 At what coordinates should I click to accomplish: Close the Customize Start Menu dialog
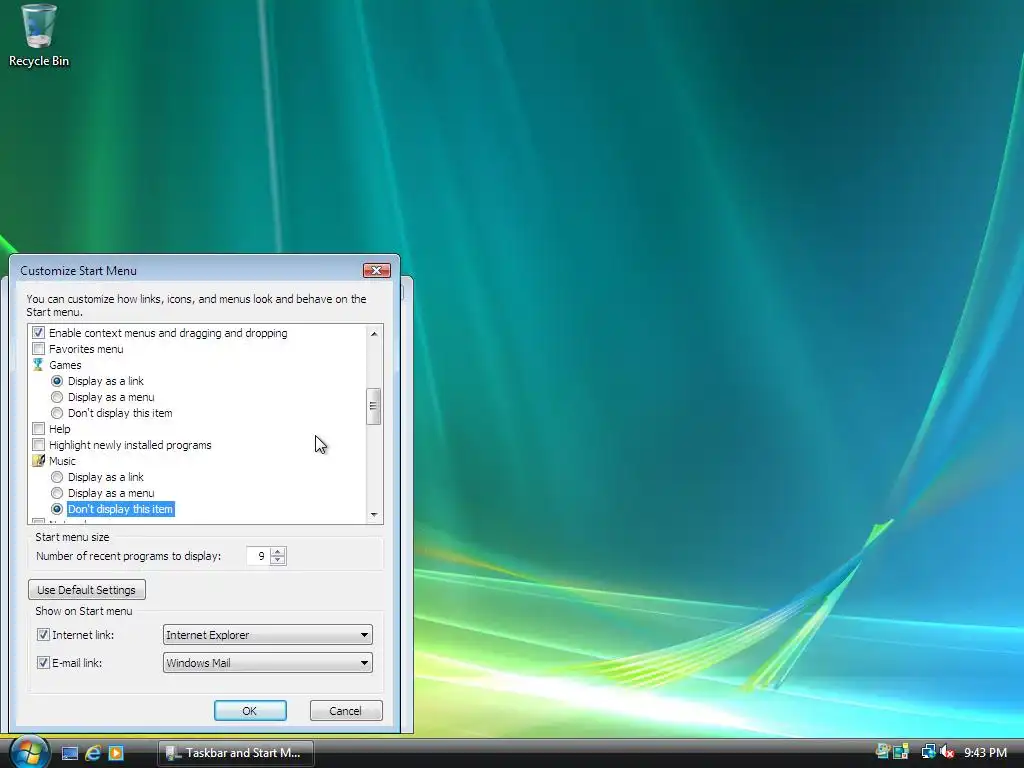[376, 270]
